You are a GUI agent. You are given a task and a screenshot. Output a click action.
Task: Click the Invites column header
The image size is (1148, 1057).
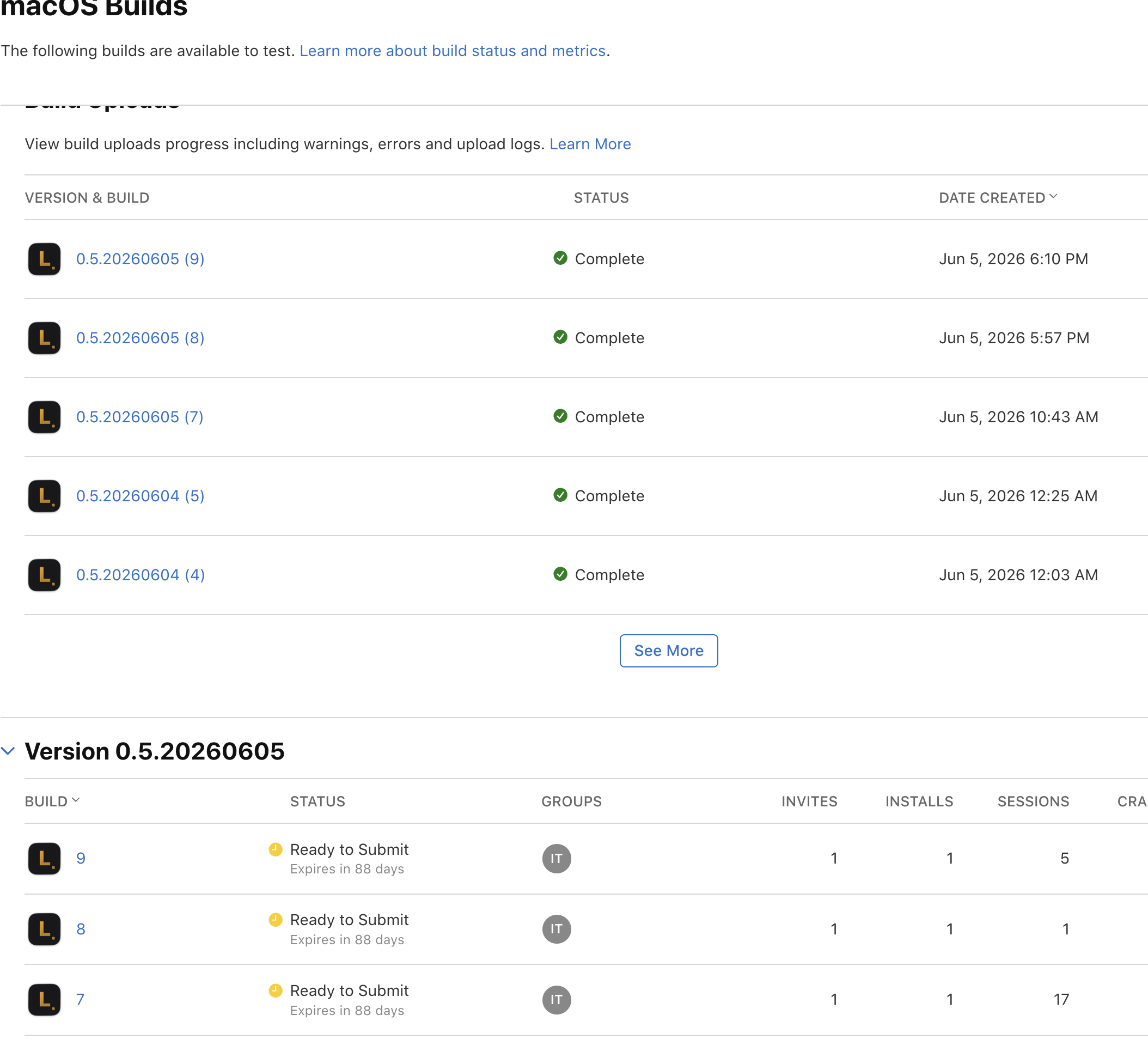810,801
